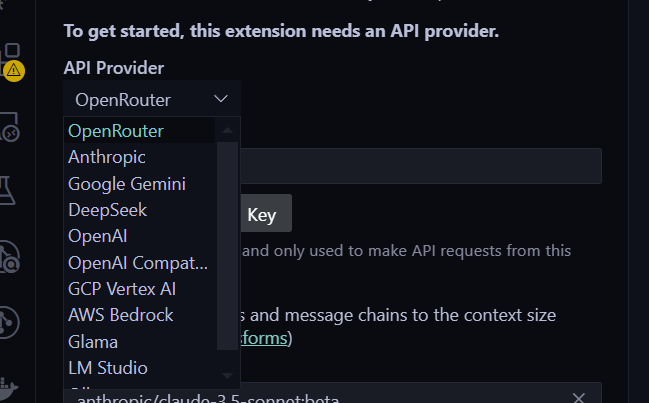
Task: Select LM Studio as provider
Action: point(108,368)
